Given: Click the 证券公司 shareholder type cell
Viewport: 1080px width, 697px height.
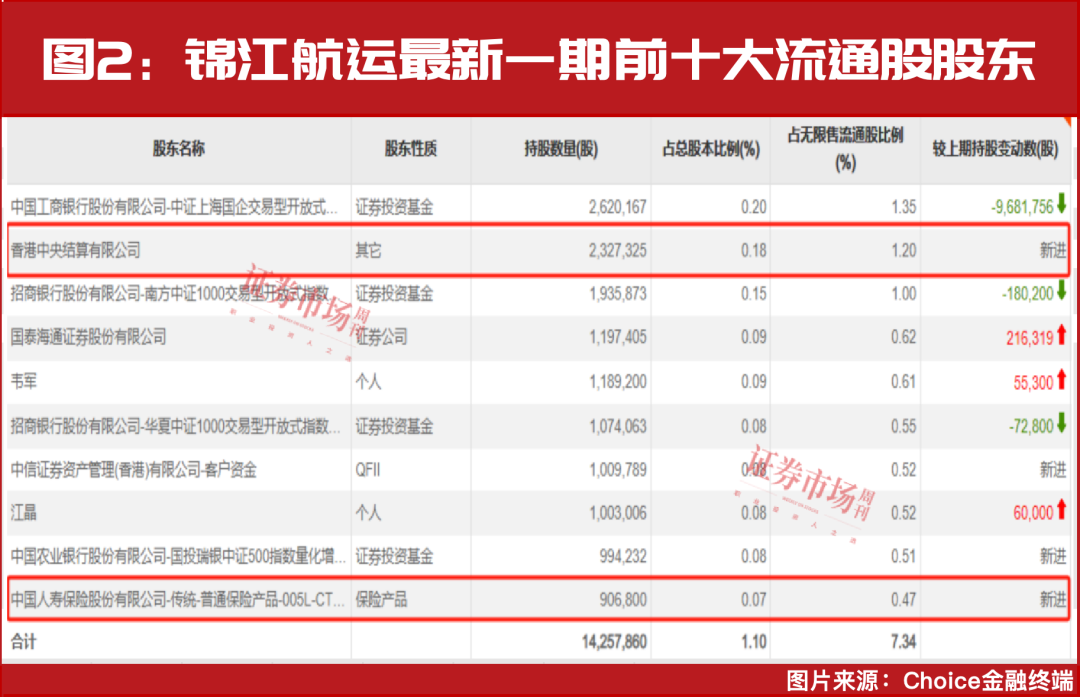Looking at the screenshot, I should click(382, 337).
